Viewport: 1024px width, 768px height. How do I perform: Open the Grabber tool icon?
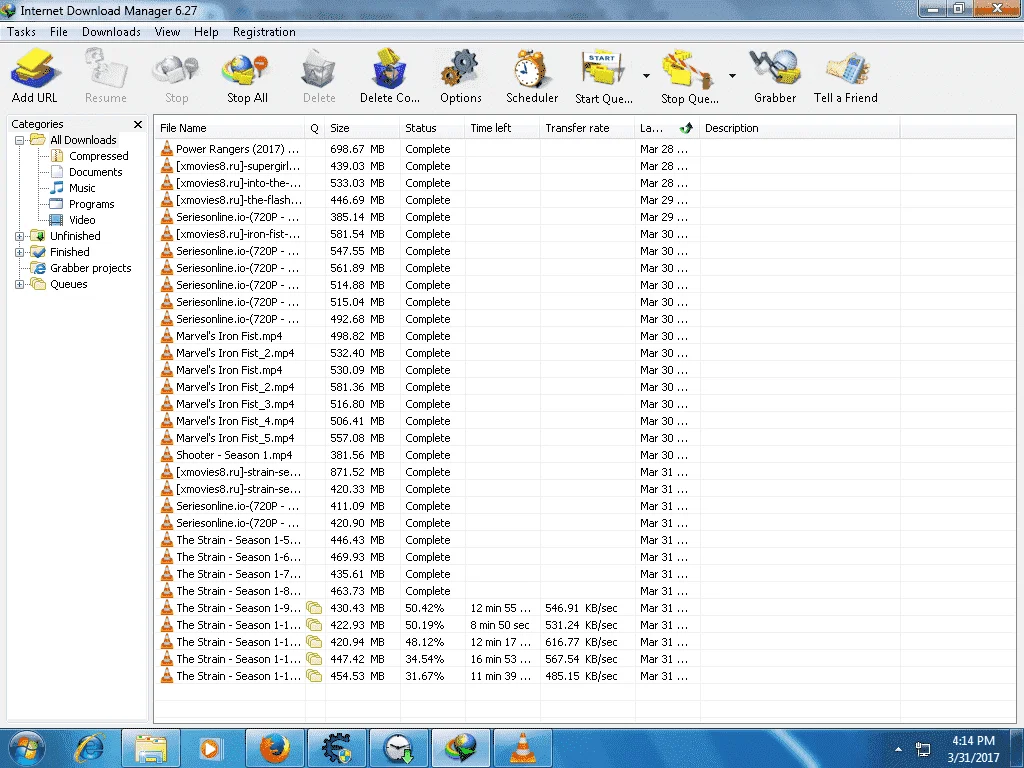[775, 76]
